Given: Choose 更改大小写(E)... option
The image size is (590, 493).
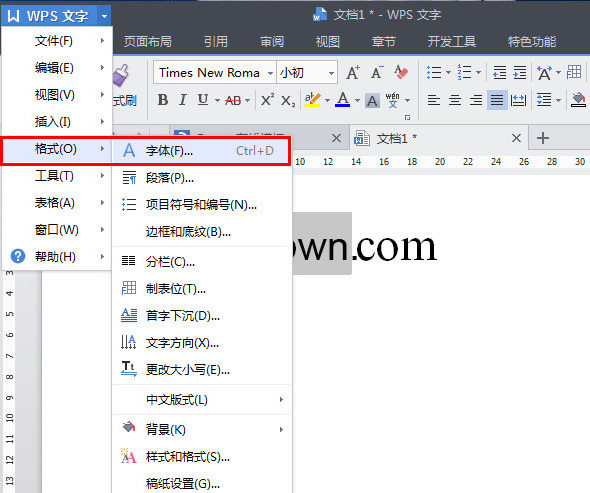Looking at the screenshot, I should pyautogui.click(x=202, y=370).
